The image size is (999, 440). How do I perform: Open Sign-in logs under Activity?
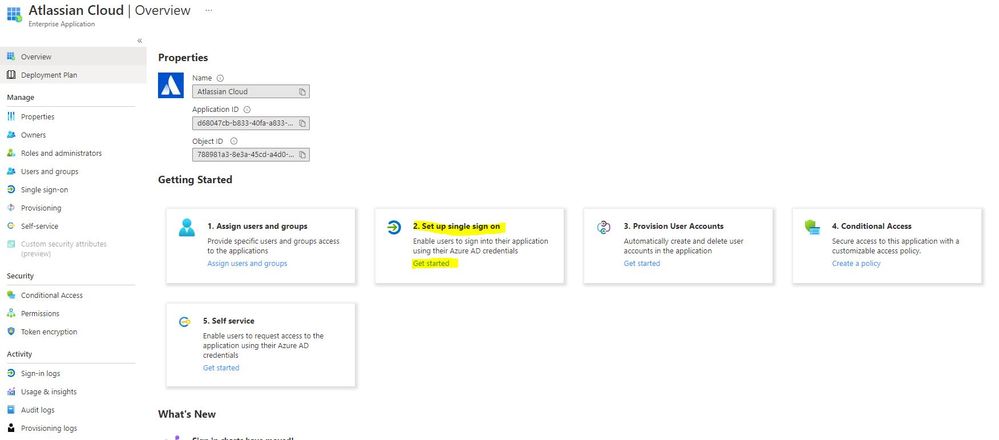(41, 374)
